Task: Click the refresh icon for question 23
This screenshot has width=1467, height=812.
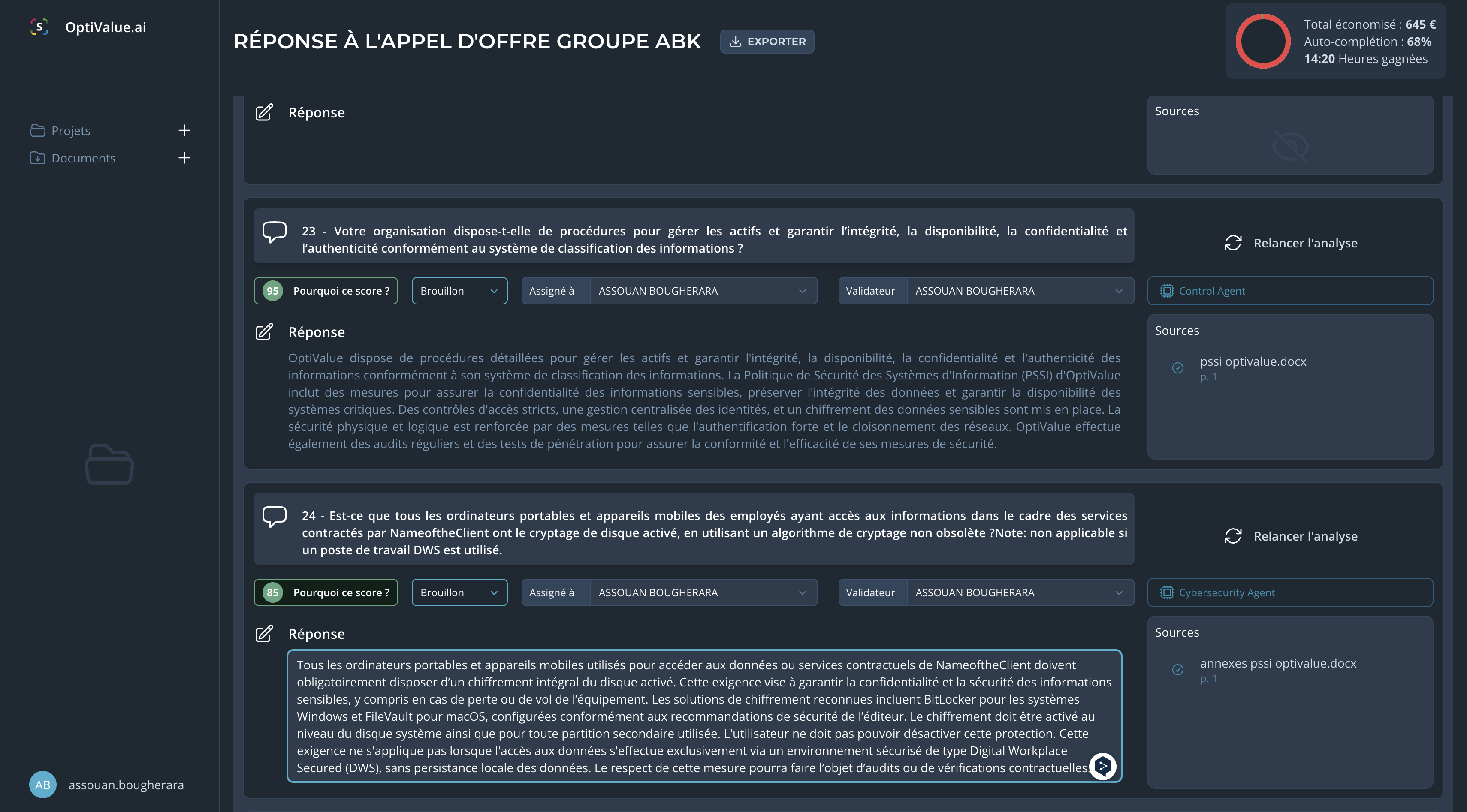Action: click(x=1233, y=243)
